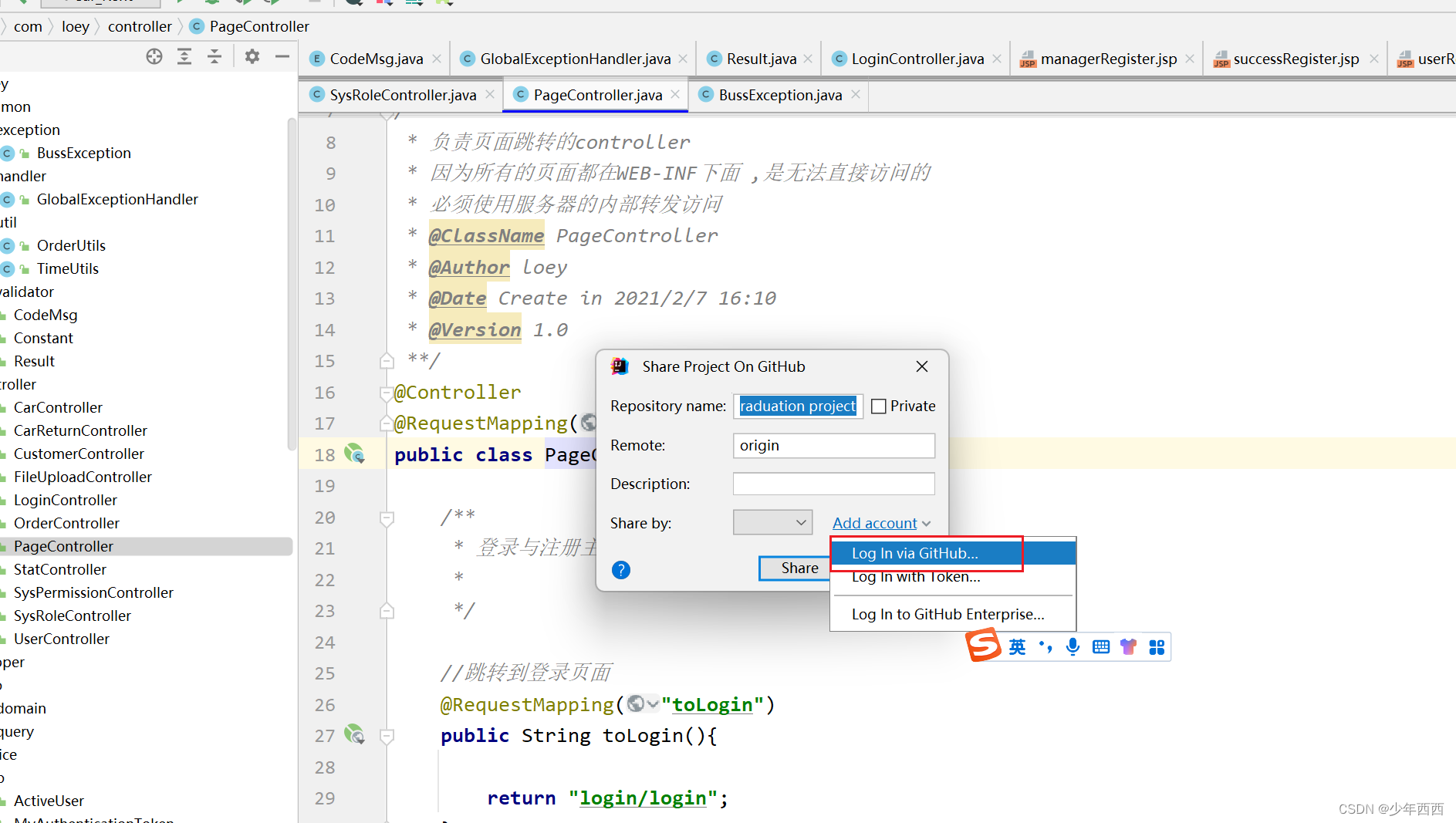Close the BussException.java tab
This screenshot has height=823, width=1456.
click(x=856, y=94)
